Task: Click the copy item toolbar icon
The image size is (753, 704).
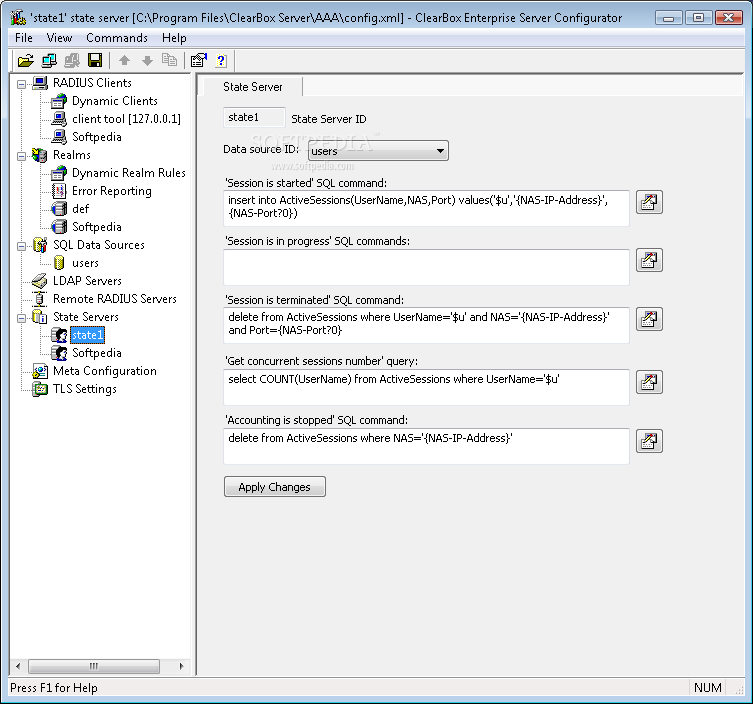Action: [169, 61]
